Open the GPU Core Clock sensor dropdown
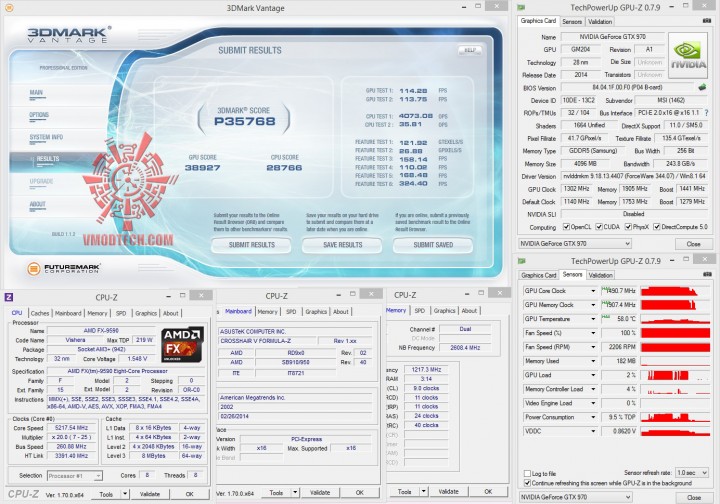This screenshot has height=504, width=720. [593, 291]
